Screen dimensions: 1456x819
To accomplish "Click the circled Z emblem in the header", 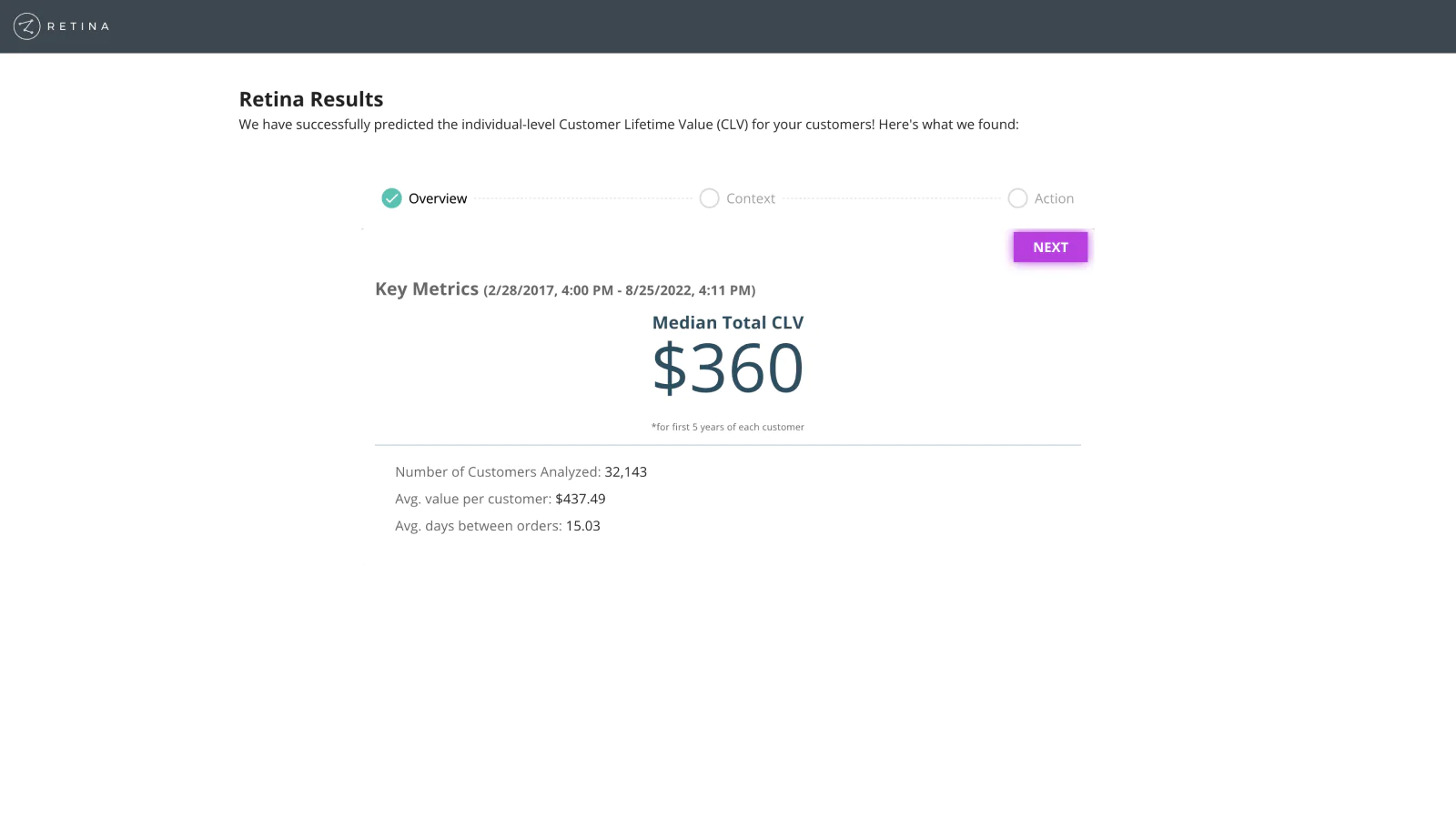I will pos(28,26).
